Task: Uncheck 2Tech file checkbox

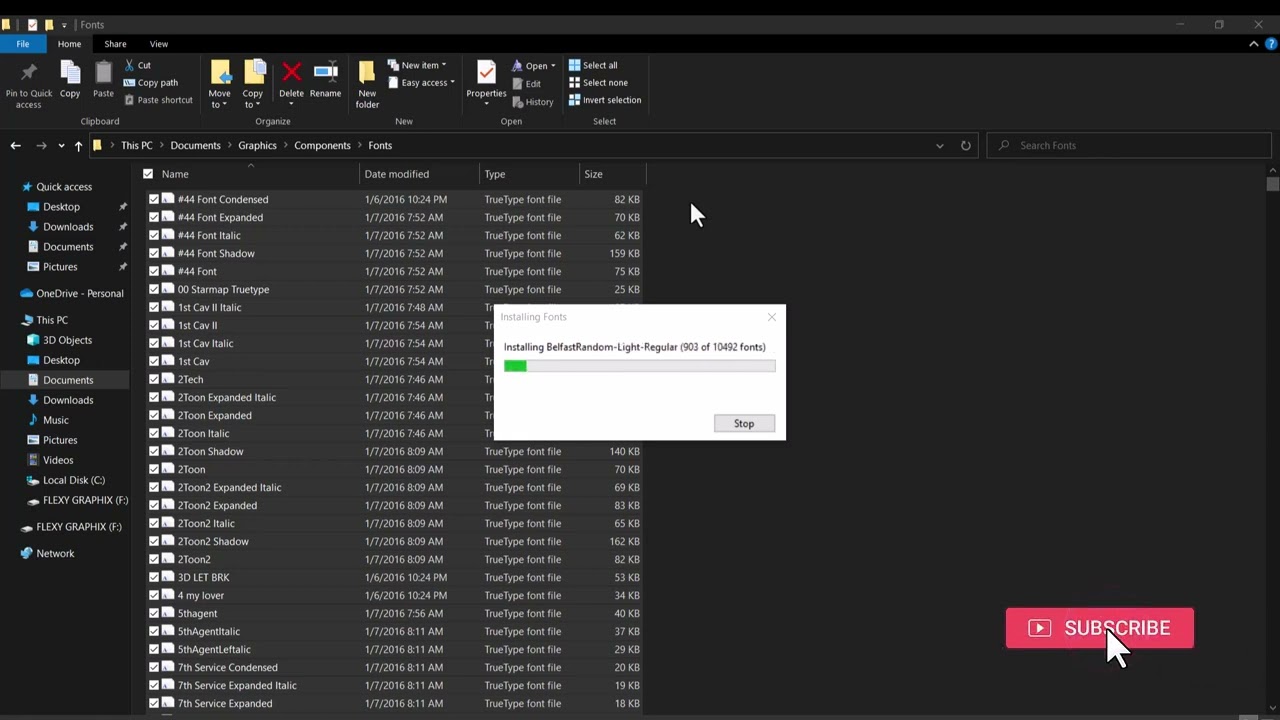Action: click(x=154, y=379)
